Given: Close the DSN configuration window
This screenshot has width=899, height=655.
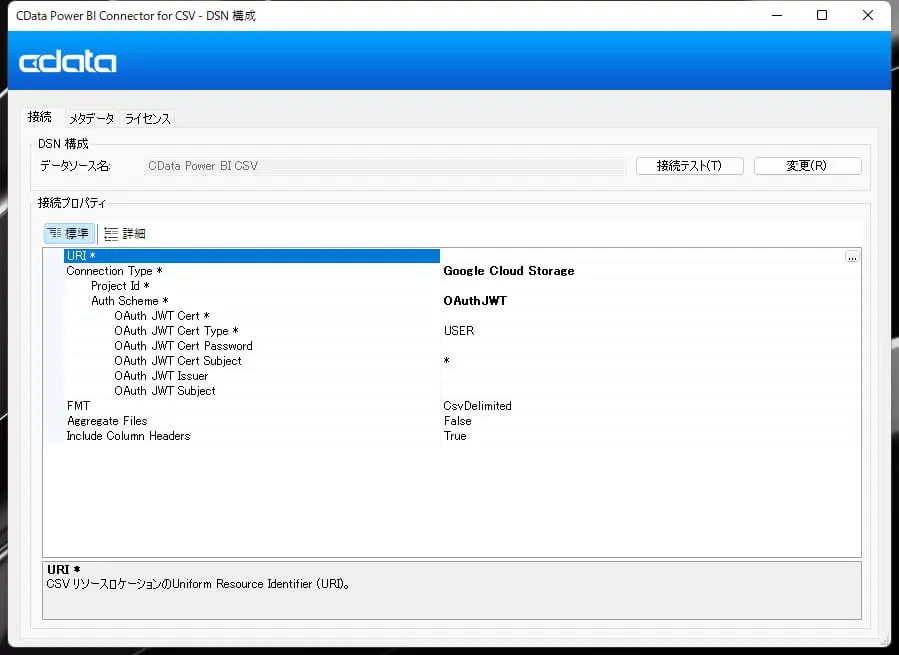Looking at the screenshot, I should pyautogui.click(x=867, y=15).
